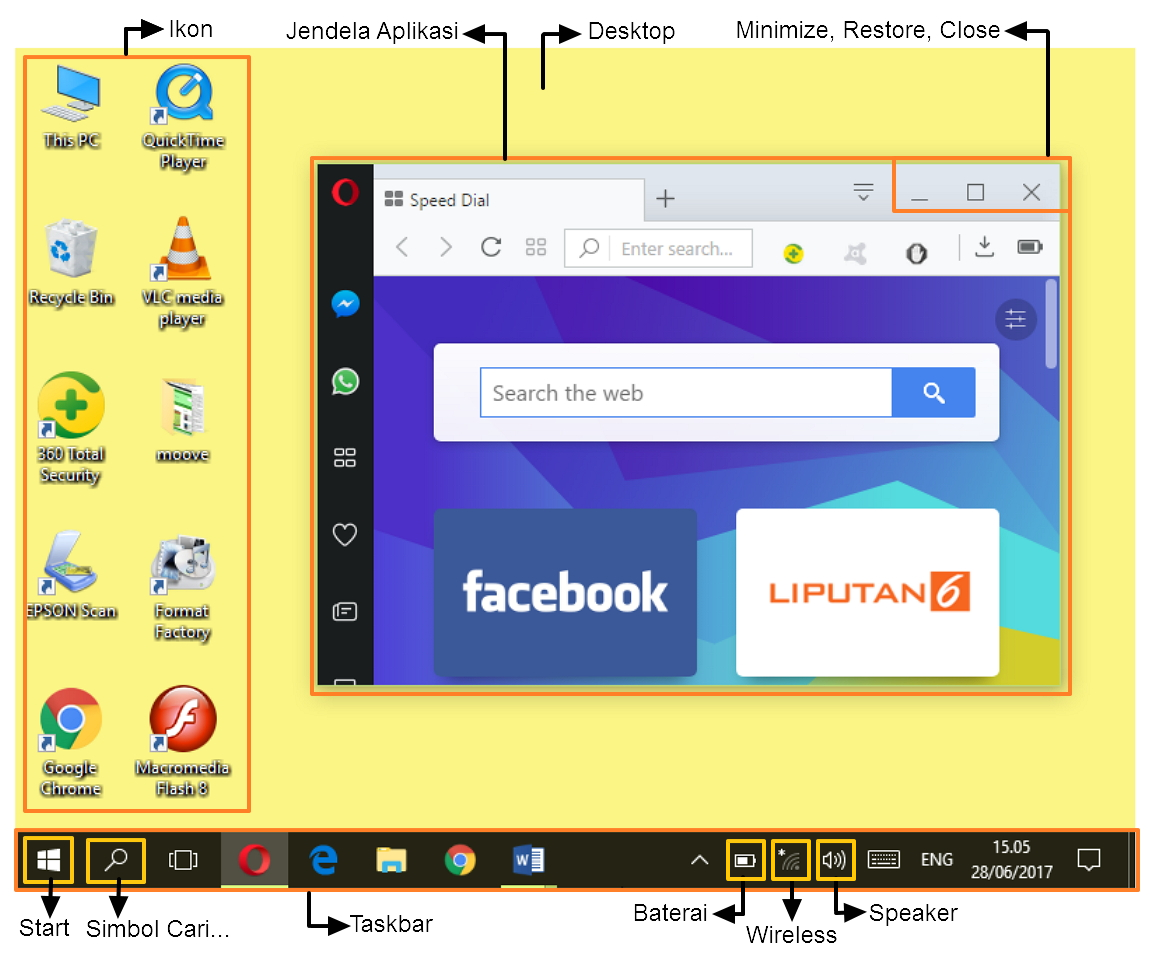
Task: Select the moove folder desktop icon
Action: tap(183, 422)
